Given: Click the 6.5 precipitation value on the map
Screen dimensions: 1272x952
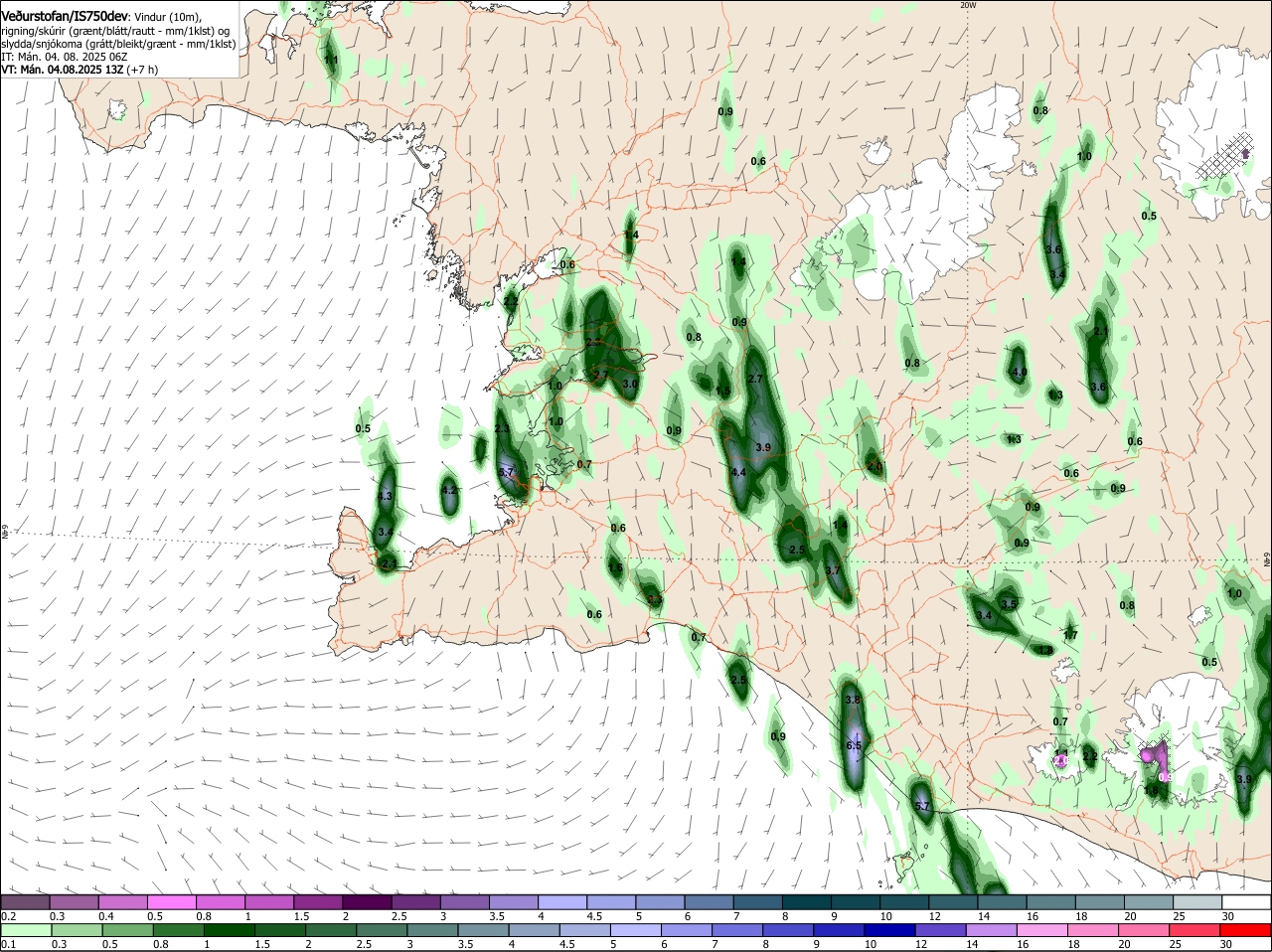Looking at the screenshot, I should (854, 745).
